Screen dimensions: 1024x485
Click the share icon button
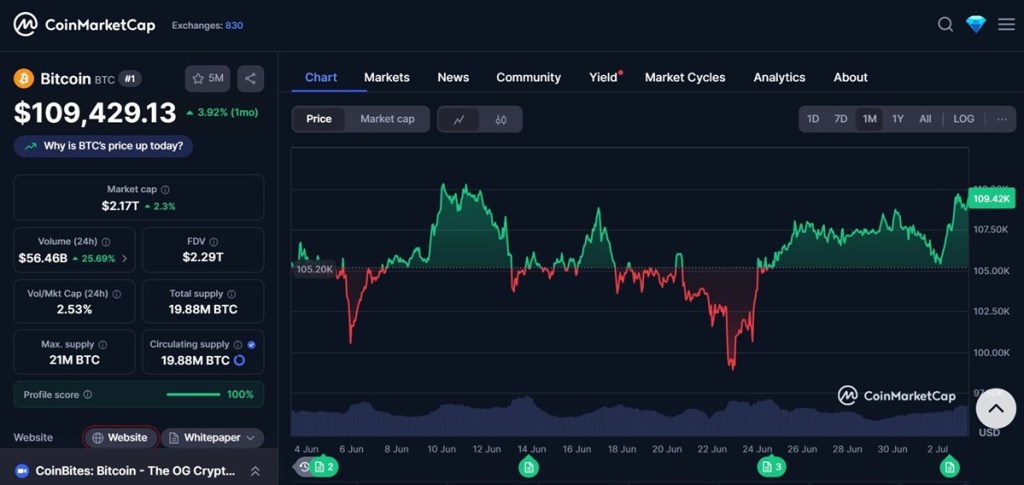(250, 79)
